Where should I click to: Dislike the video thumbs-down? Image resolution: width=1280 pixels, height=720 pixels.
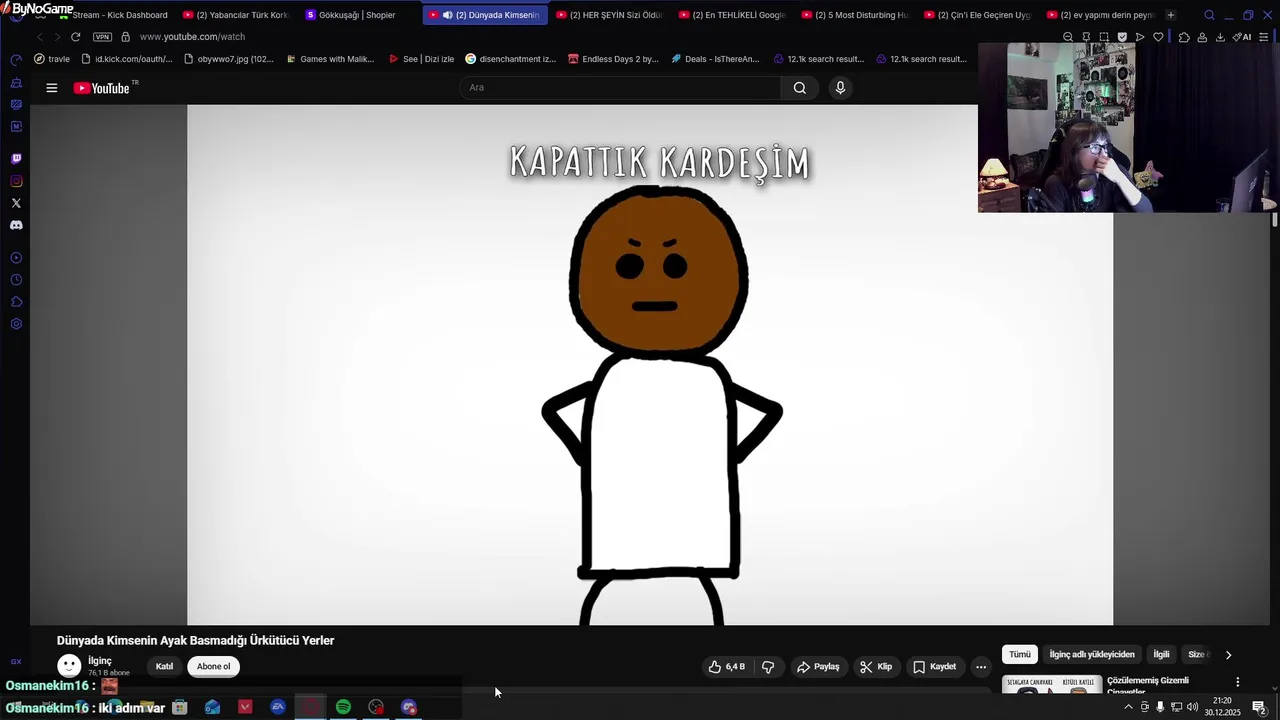tap(768, 666)
